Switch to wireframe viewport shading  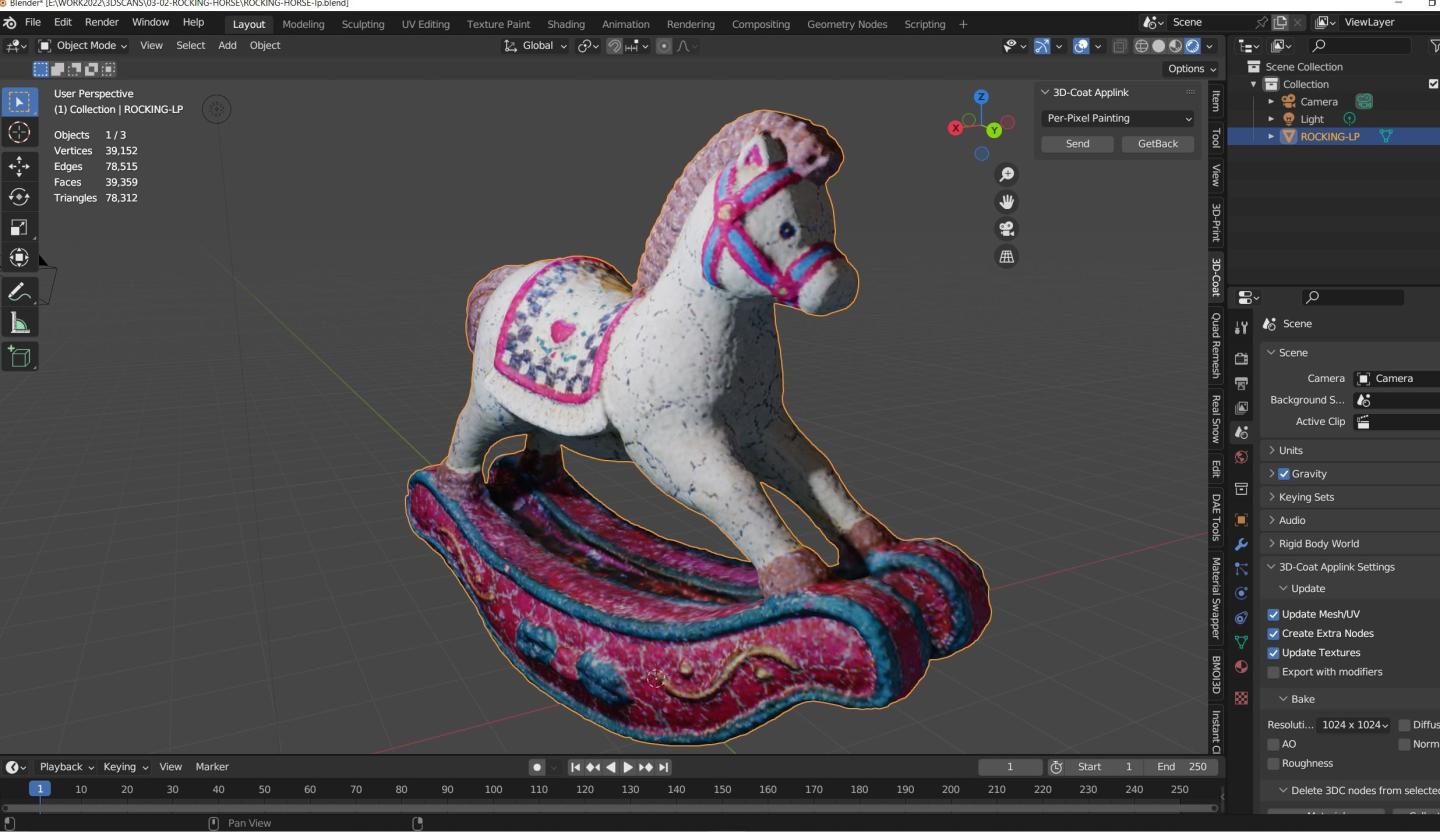pos(1141,46)
